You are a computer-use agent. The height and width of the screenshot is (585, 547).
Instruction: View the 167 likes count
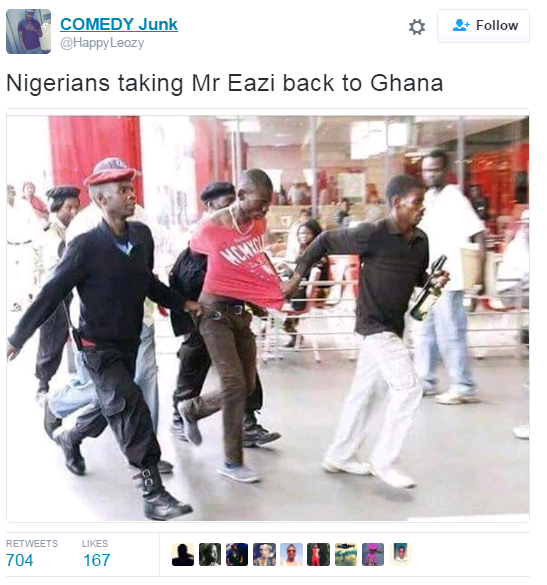point(97,560)
